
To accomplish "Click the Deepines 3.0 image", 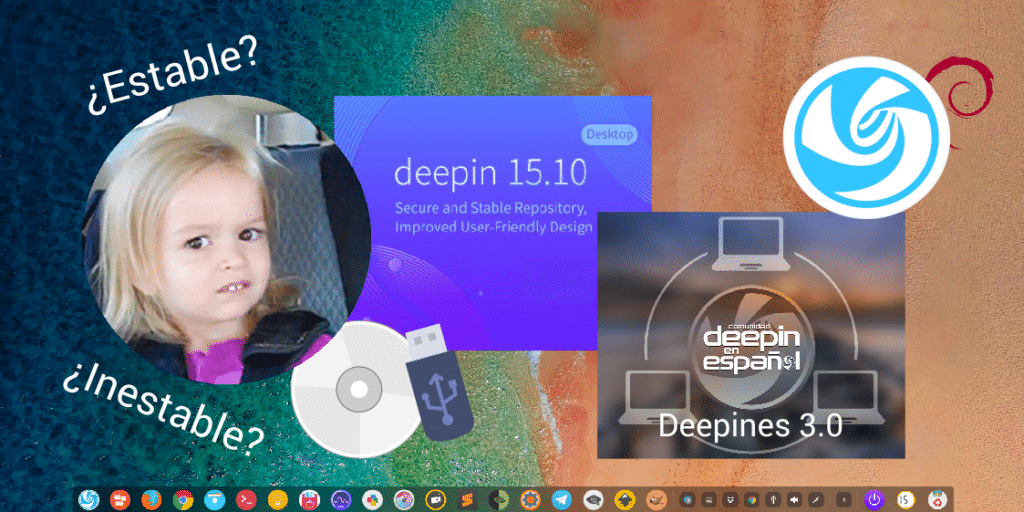I will click(x=750, y=335).
